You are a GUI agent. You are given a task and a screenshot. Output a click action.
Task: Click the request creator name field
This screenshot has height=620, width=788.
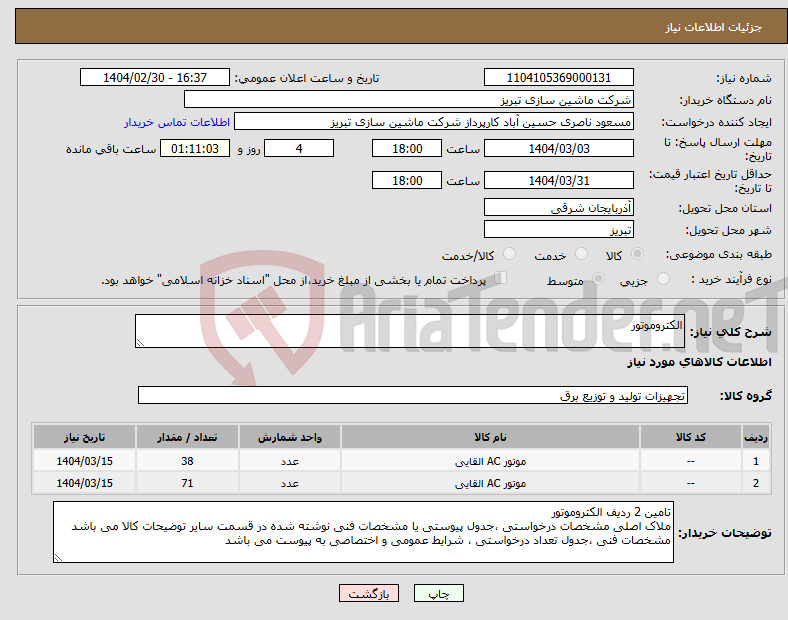click(434, 122)
